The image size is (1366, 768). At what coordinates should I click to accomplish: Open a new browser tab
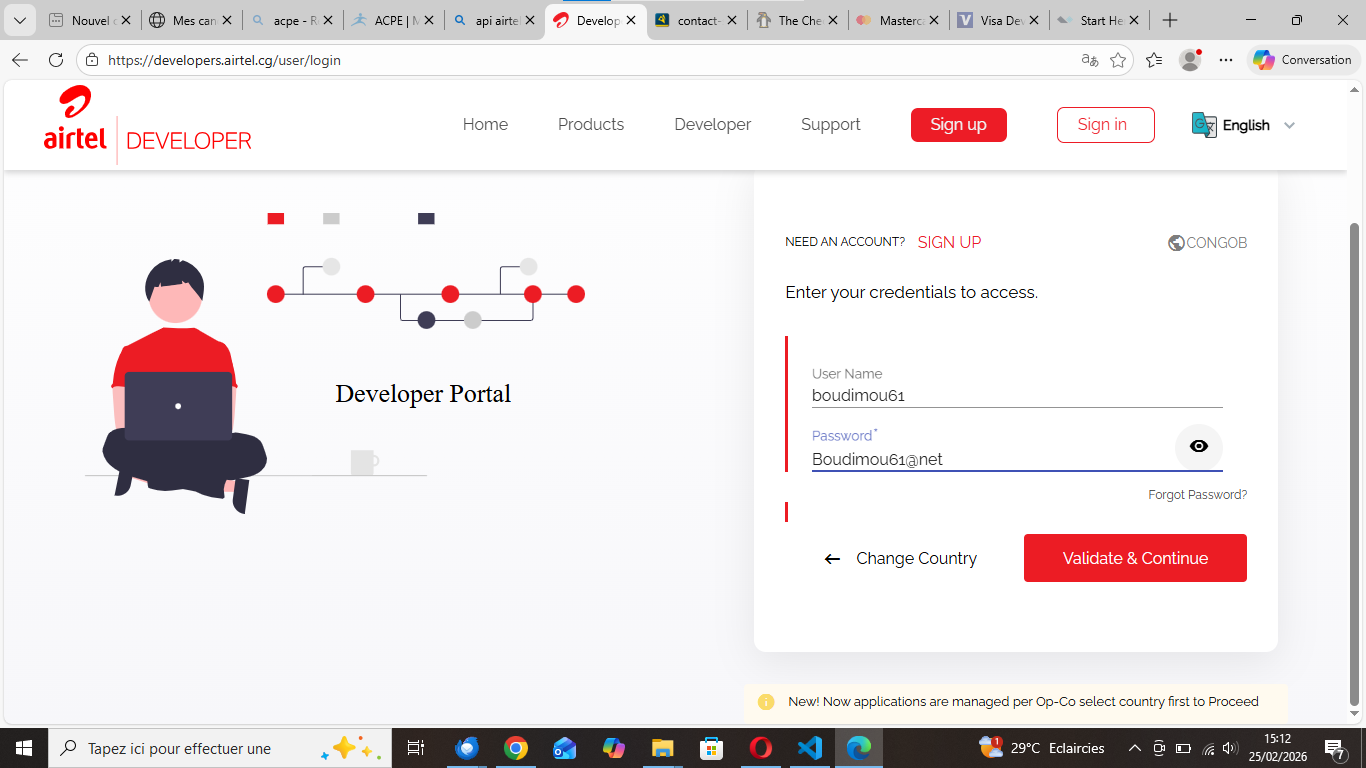(x=1170, y=20)
